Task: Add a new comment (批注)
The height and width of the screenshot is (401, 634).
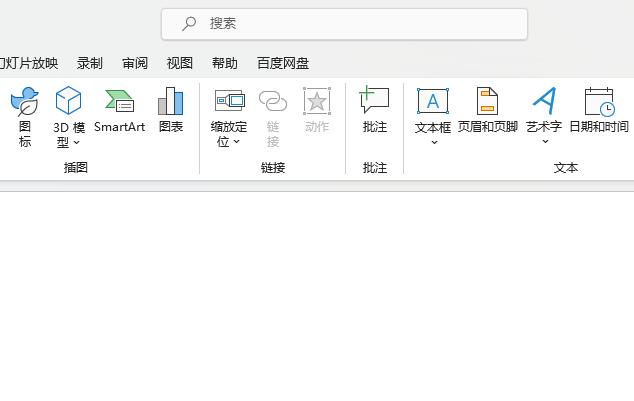Action: 374,110
